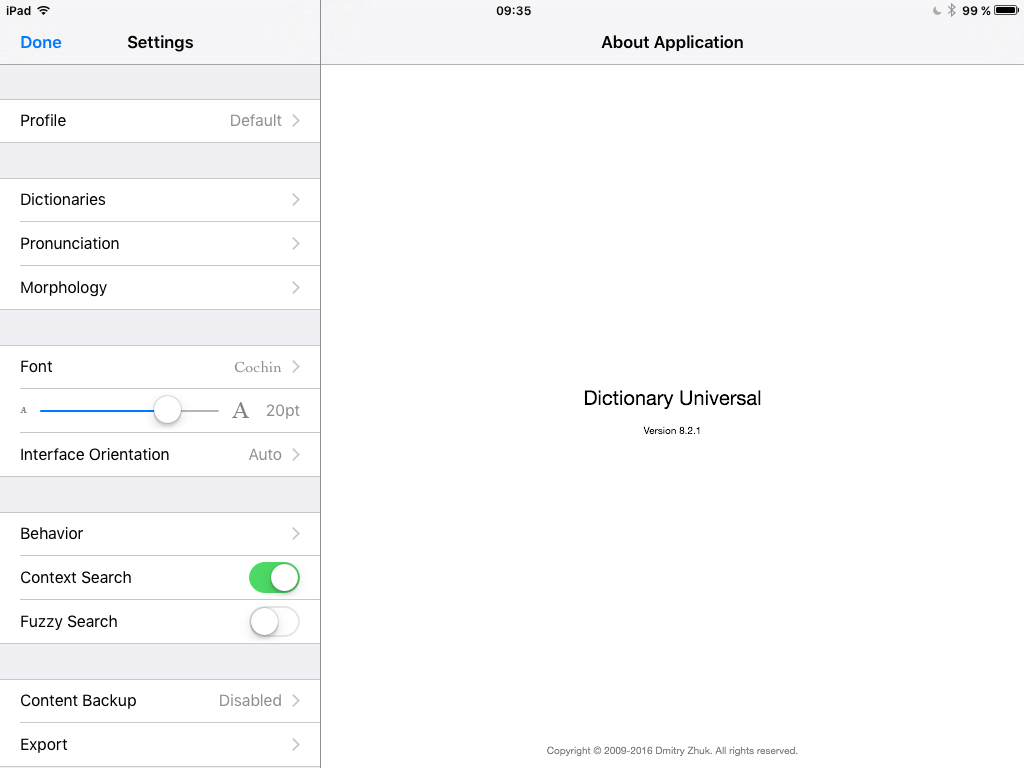The image size is (1024, 768).
Task: Open Behavior settings
Action: pos(160,534)
